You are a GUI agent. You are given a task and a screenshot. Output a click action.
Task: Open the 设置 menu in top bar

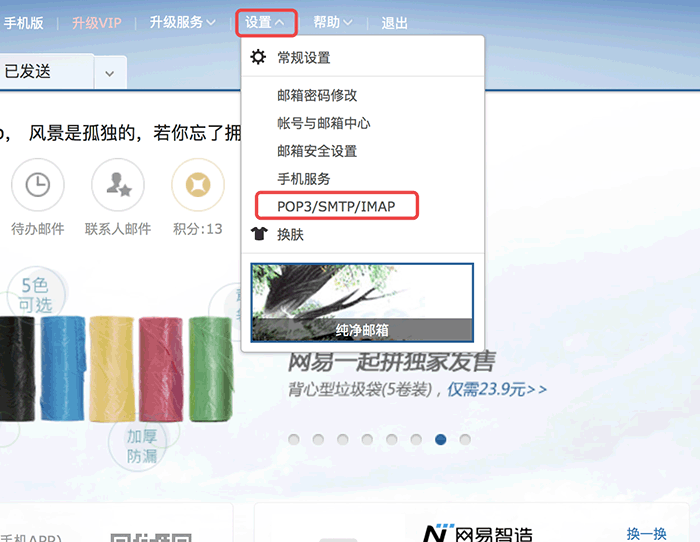(x=265, y=22)
